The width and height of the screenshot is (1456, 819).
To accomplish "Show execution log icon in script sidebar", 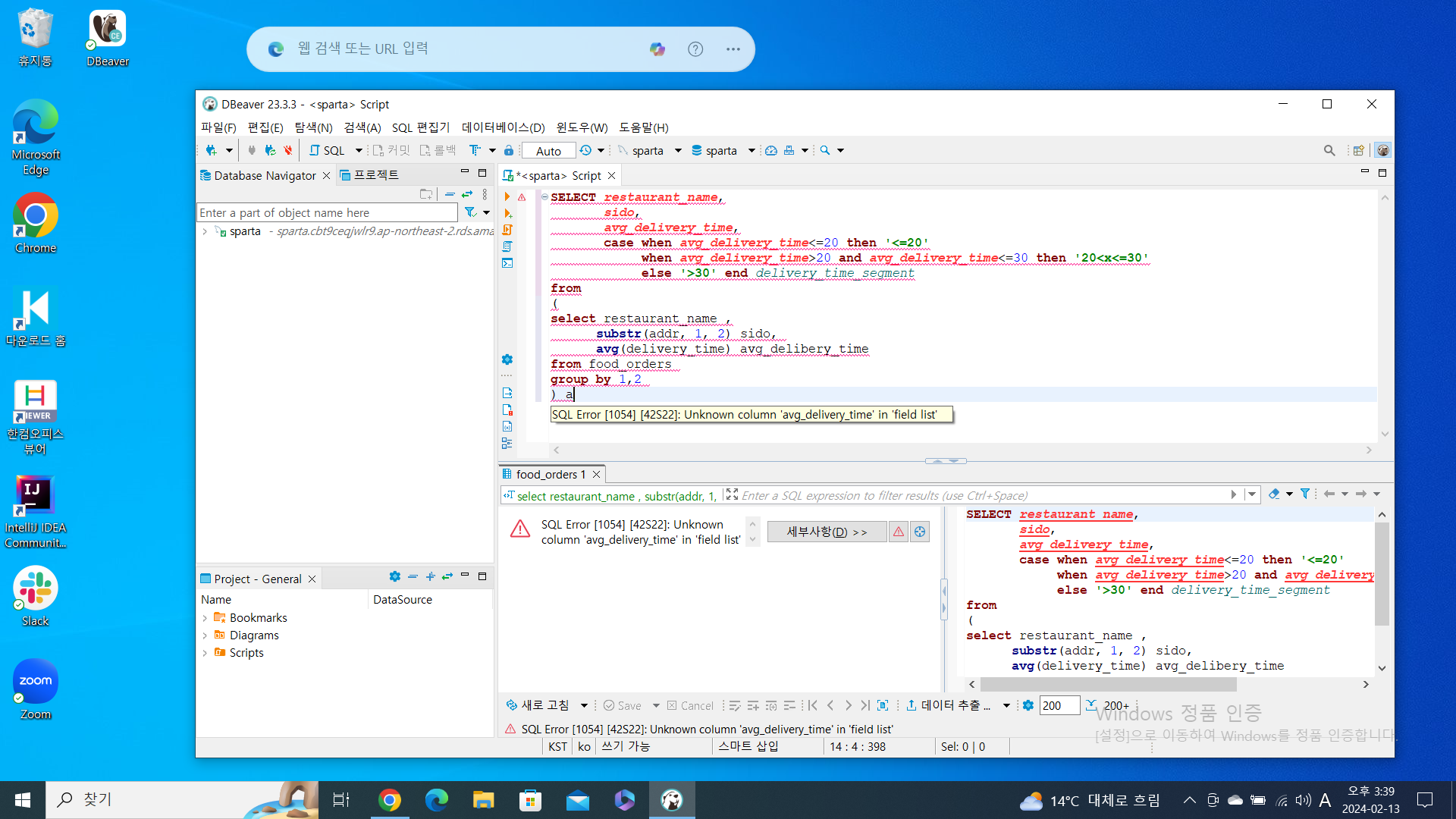I will [x=507, y=409].
